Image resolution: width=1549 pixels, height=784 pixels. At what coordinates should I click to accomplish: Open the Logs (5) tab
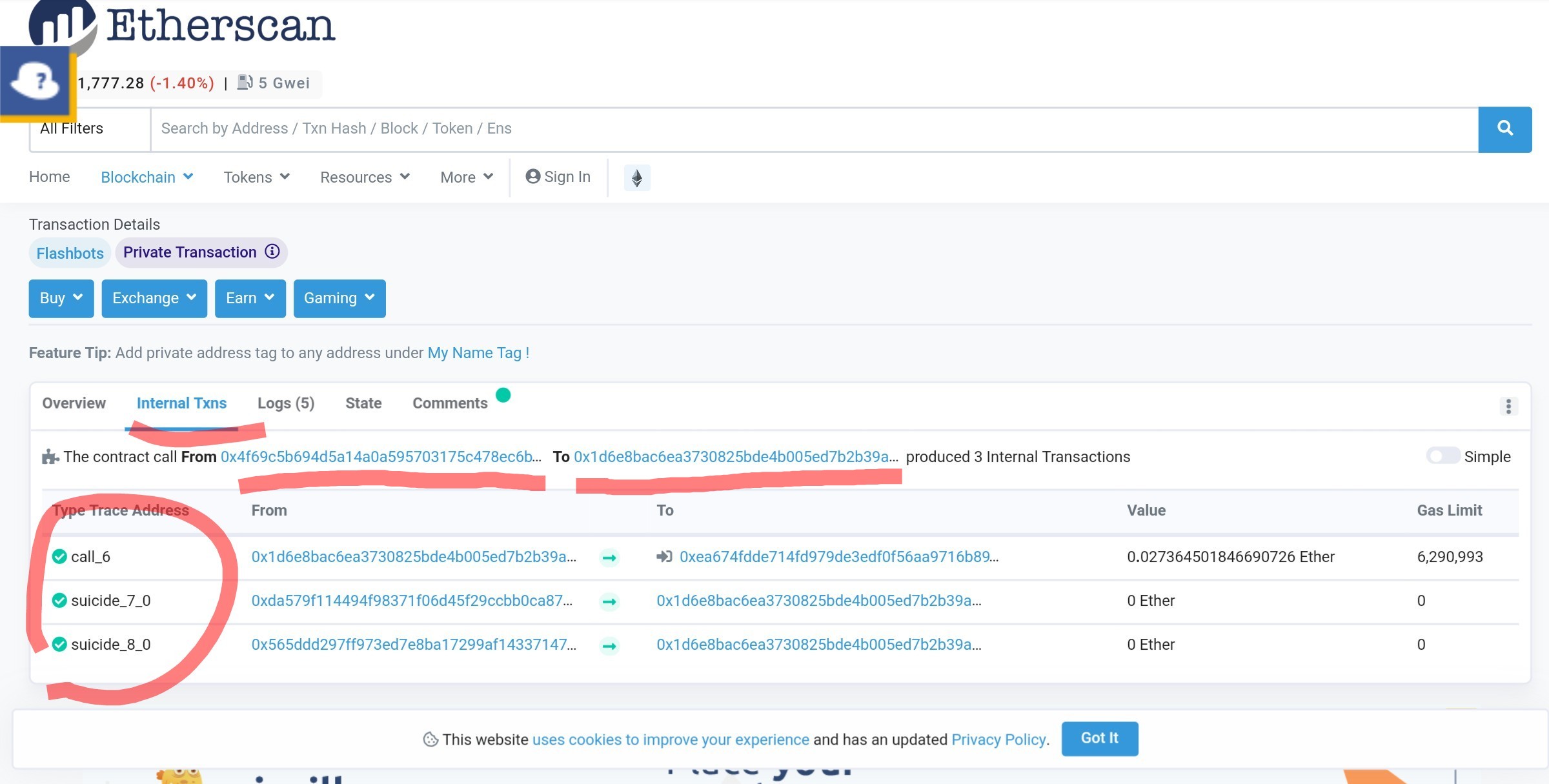tap(286, 403)
